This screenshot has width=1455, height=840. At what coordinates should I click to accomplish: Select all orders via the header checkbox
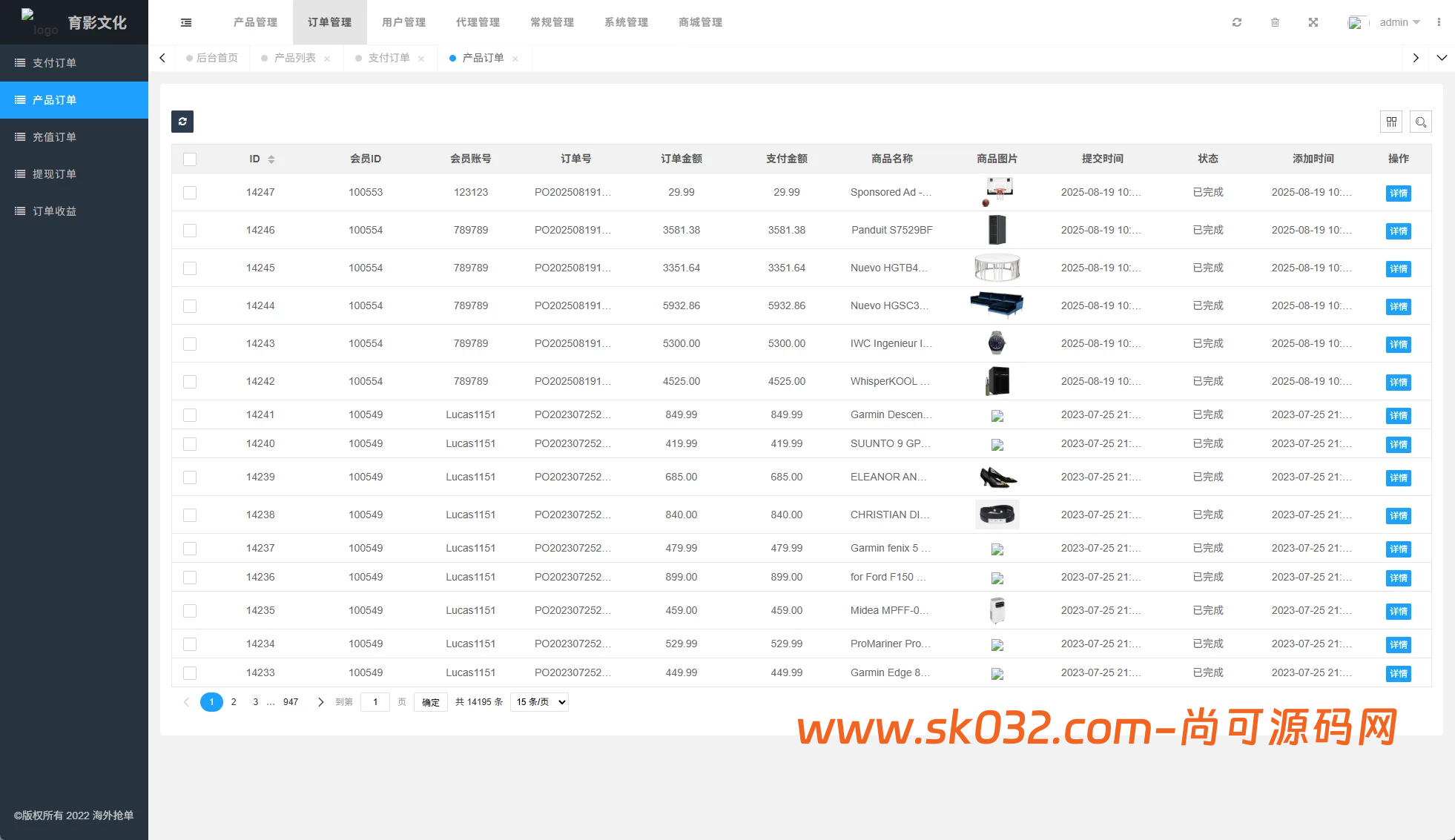point(190,159)
